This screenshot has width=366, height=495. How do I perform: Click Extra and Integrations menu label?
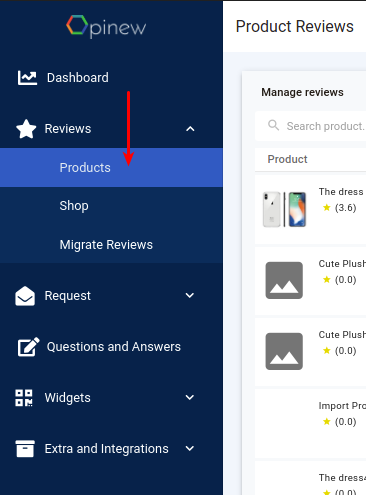coord(107,449)
